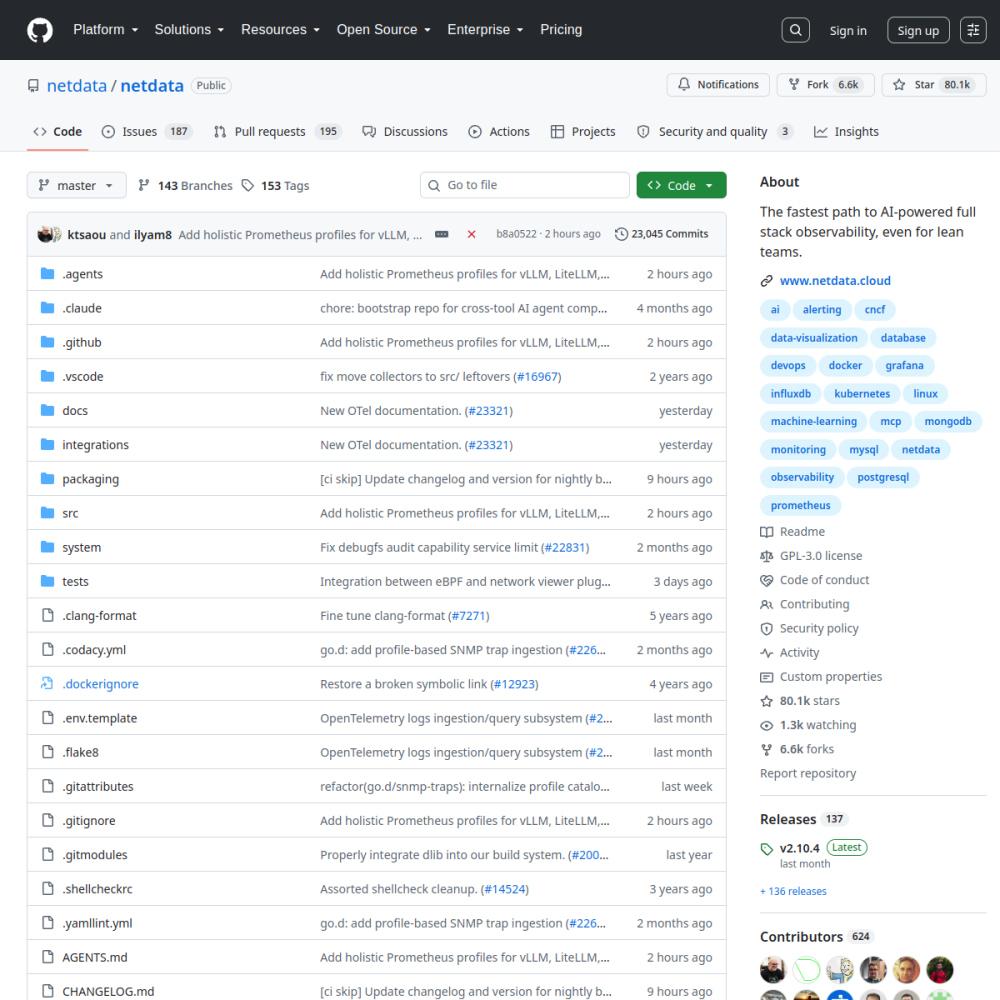Switch to the Insights tab
Viewport: 1000px width, 1000px height.
click(846, 132)
